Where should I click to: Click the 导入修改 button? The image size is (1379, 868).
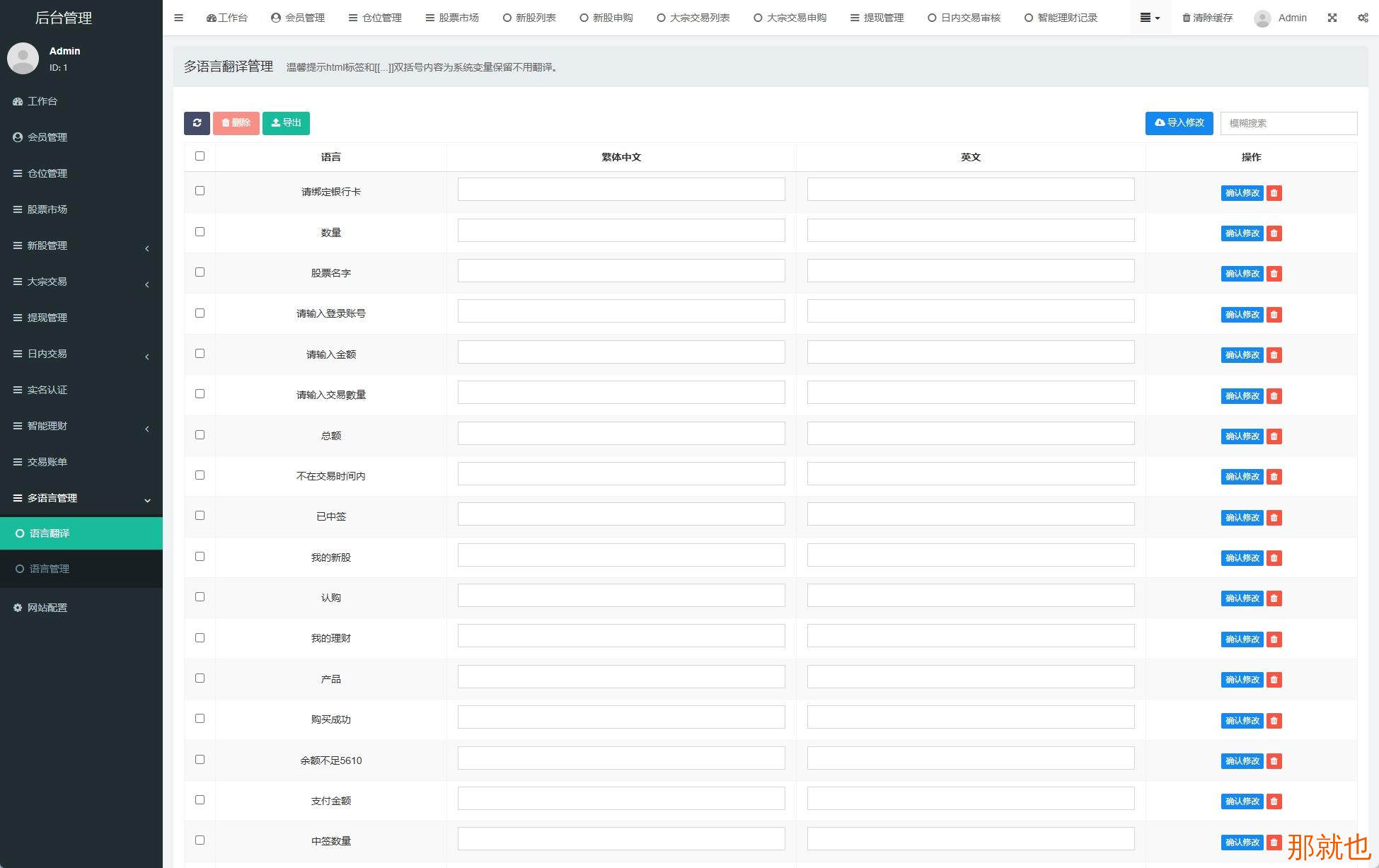(1179, 123)
